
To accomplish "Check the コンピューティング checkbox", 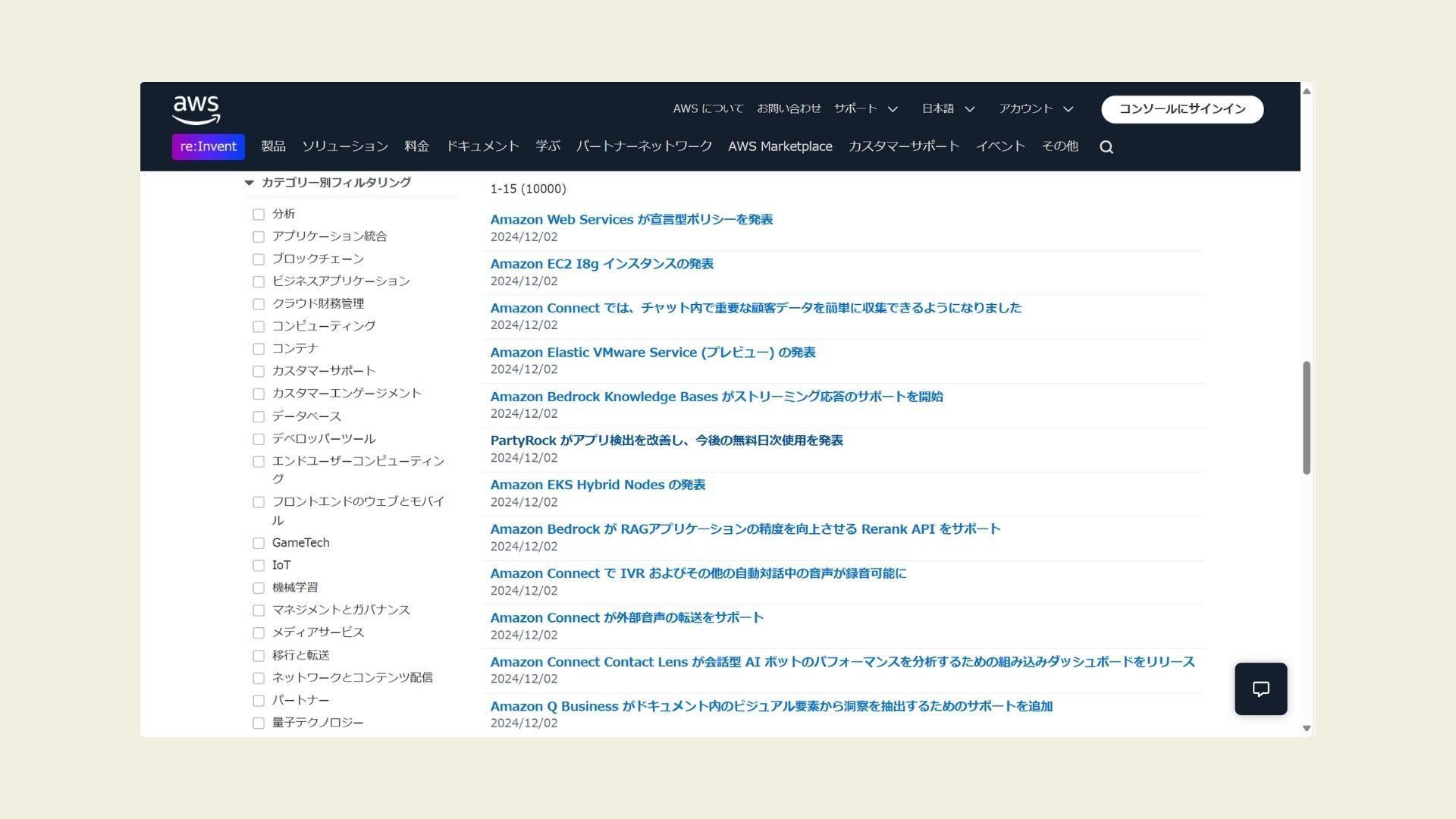I will [259, 327].
